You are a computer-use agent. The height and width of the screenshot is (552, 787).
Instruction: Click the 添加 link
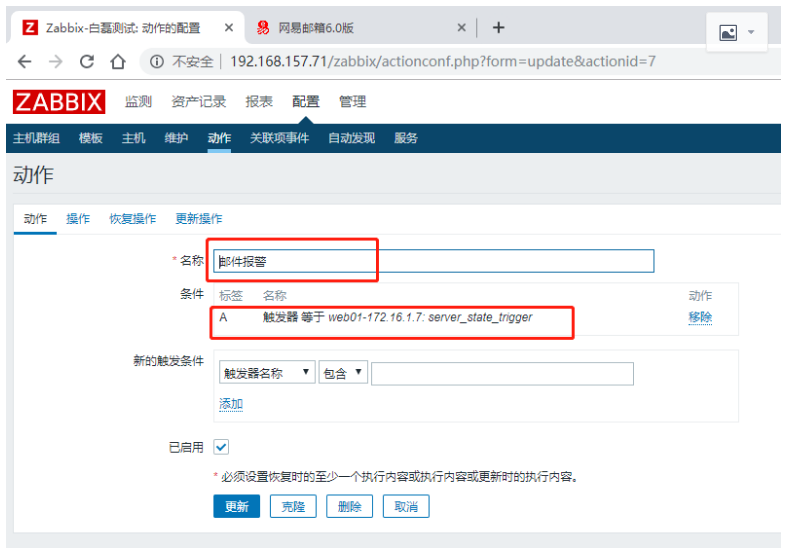tap(231, 404)
